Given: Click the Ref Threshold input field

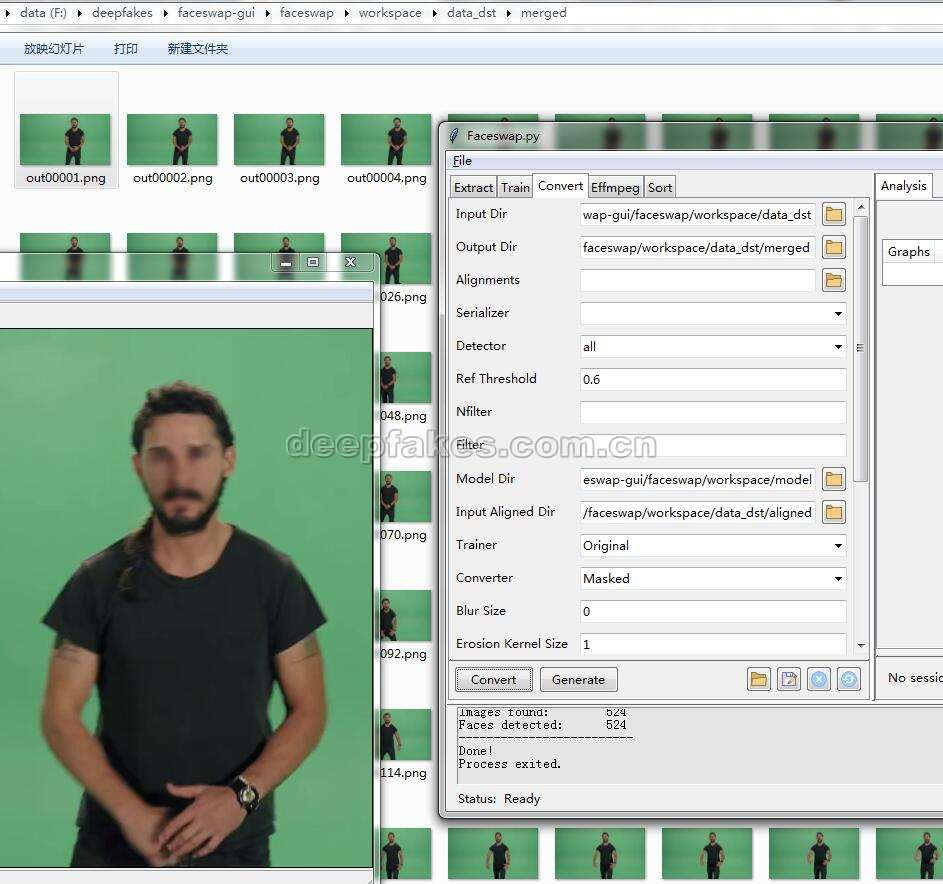Looking at the screenshot, I should [712, 379].
